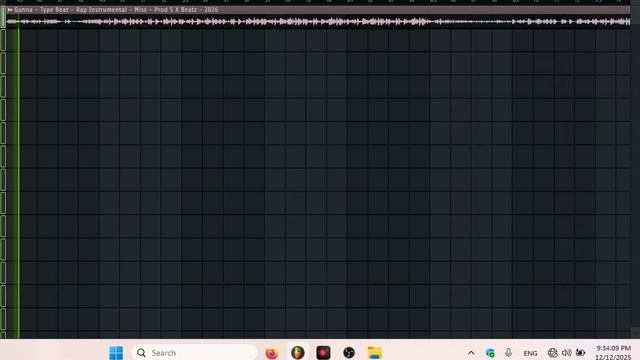Open the network globe tray icon

(553, 353)
